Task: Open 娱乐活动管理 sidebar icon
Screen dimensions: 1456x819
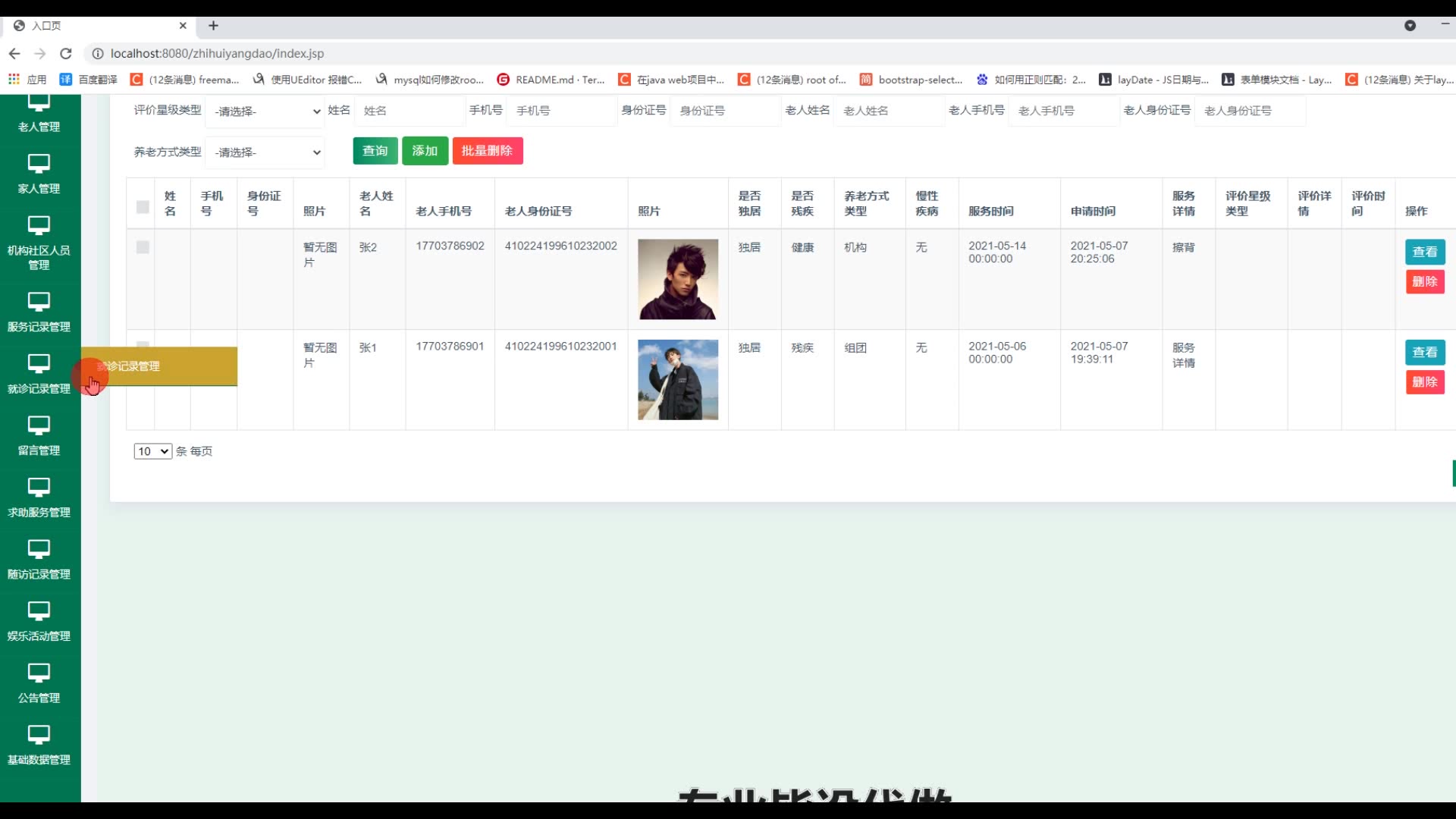Action: 39,610
